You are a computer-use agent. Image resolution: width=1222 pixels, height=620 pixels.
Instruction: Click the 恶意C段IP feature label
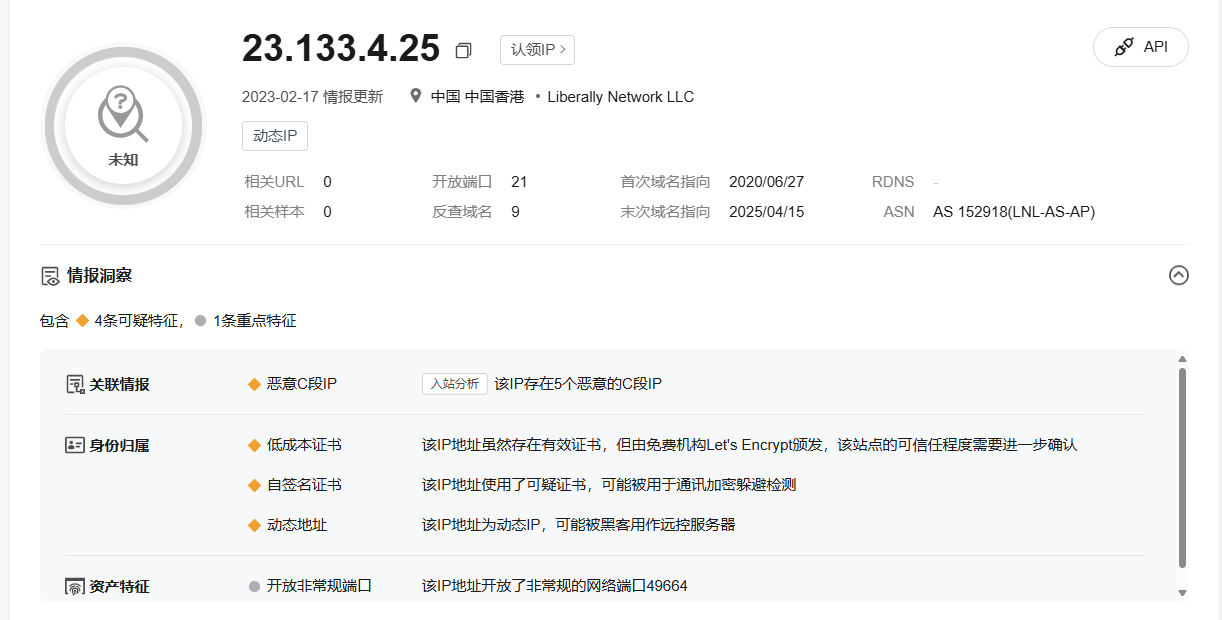302,384
